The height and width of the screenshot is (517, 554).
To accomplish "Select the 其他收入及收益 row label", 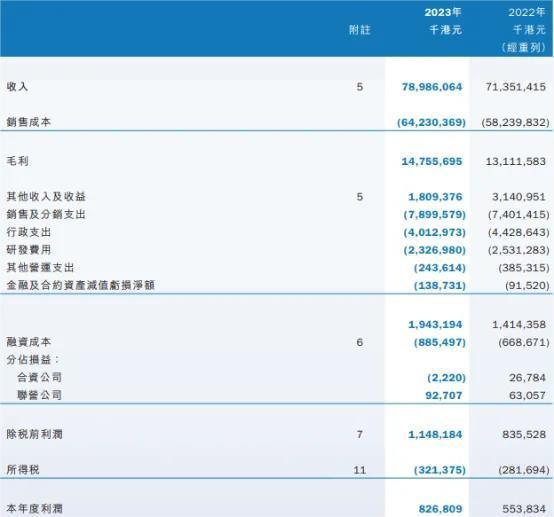I will point(46,196).
